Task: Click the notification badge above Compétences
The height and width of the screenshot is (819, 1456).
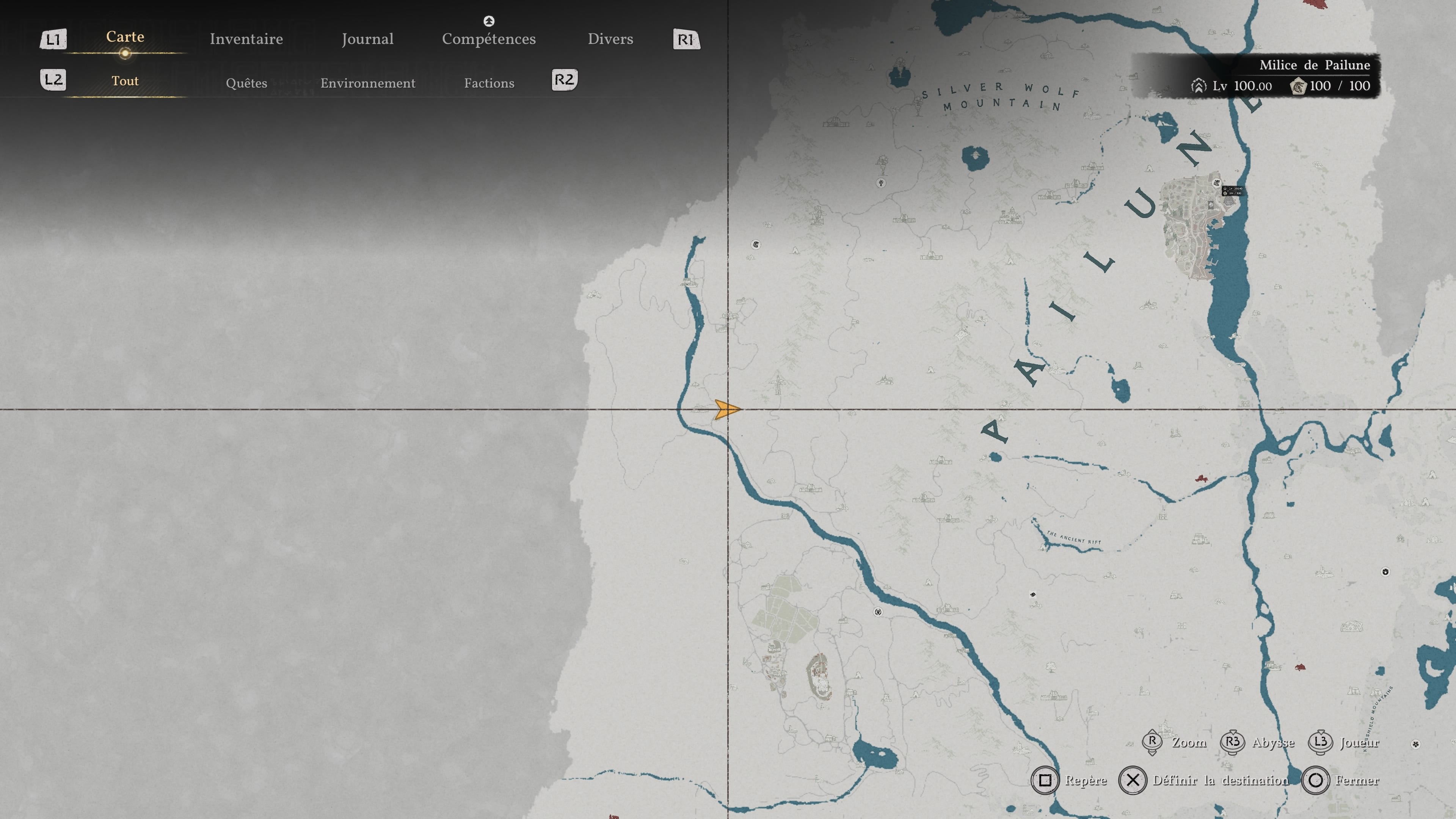Action: (x=489, y=21)
